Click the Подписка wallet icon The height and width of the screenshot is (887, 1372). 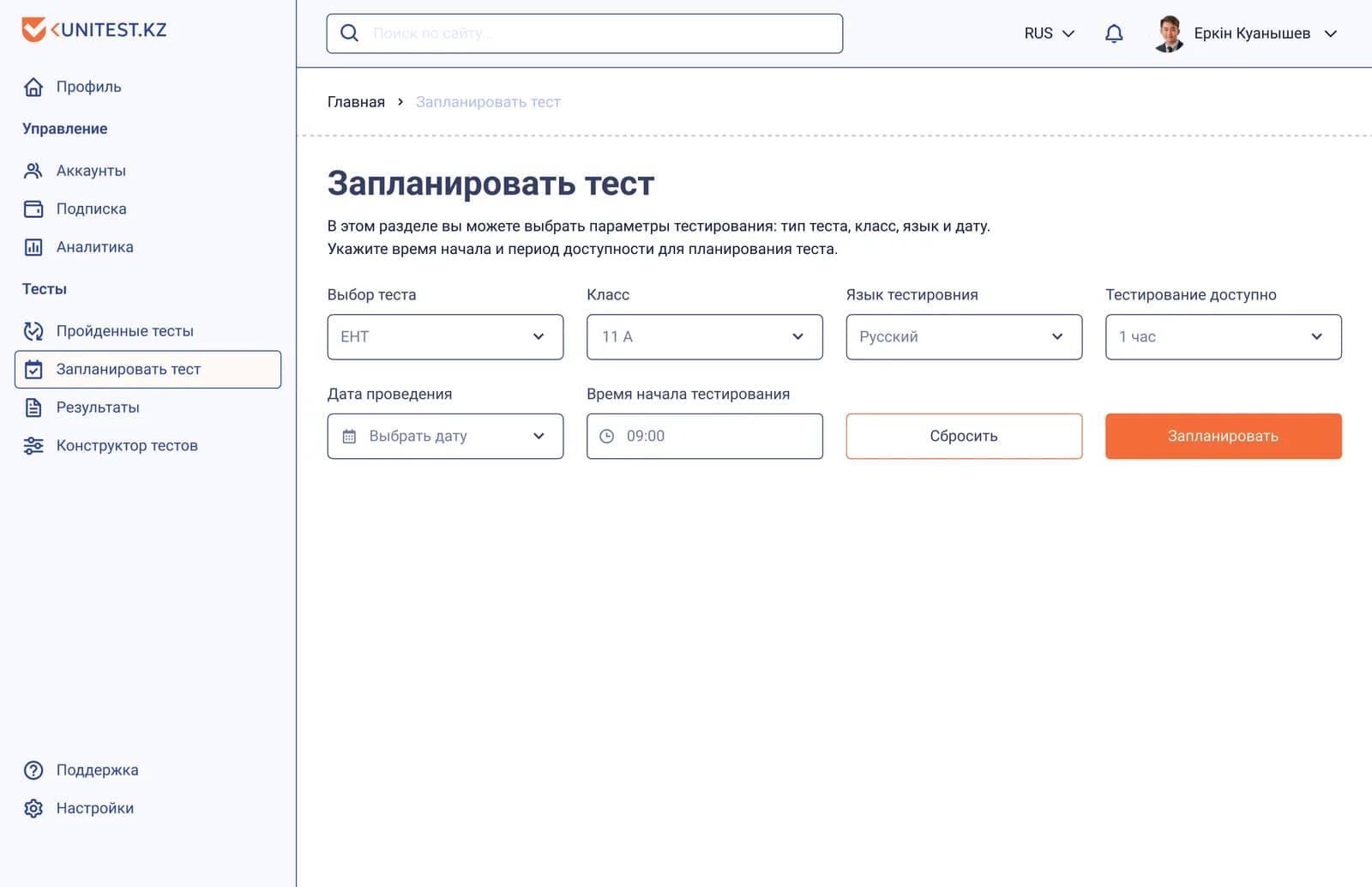pos(33,208)
